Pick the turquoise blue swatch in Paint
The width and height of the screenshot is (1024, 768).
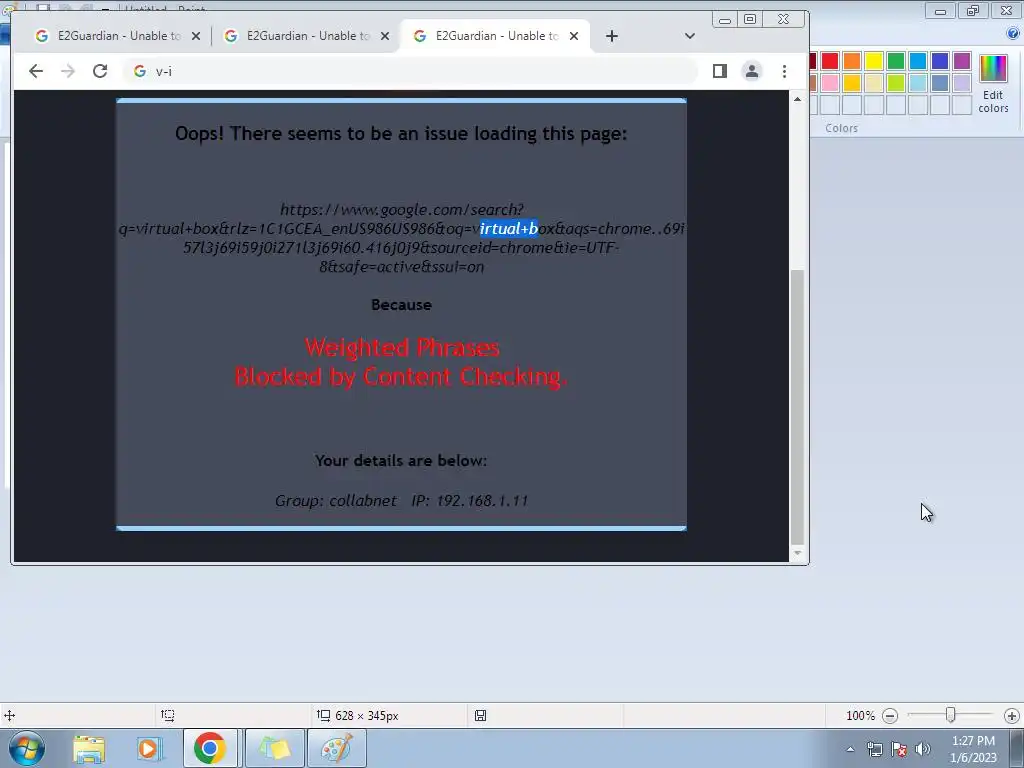(918, 61)
